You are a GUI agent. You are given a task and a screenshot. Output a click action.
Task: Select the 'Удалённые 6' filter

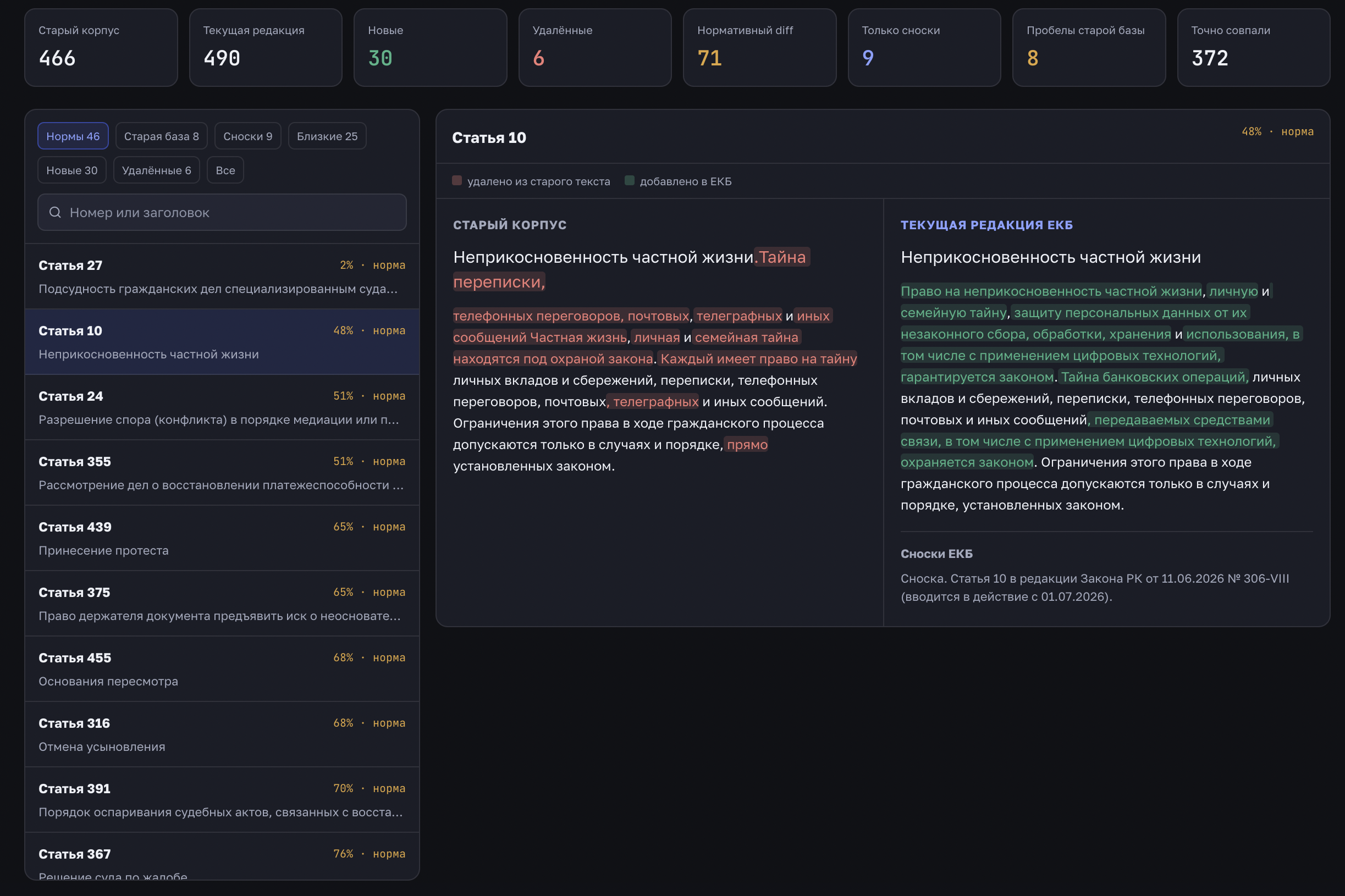(x=157, y=170)
